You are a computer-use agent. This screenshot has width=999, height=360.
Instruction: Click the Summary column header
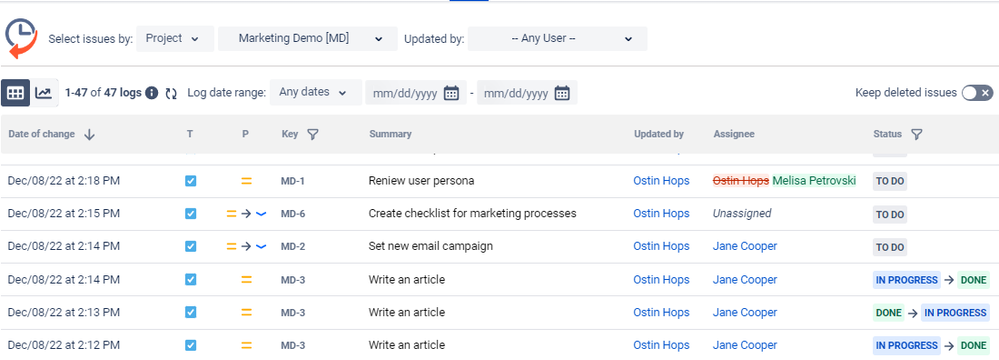point(390,134)
